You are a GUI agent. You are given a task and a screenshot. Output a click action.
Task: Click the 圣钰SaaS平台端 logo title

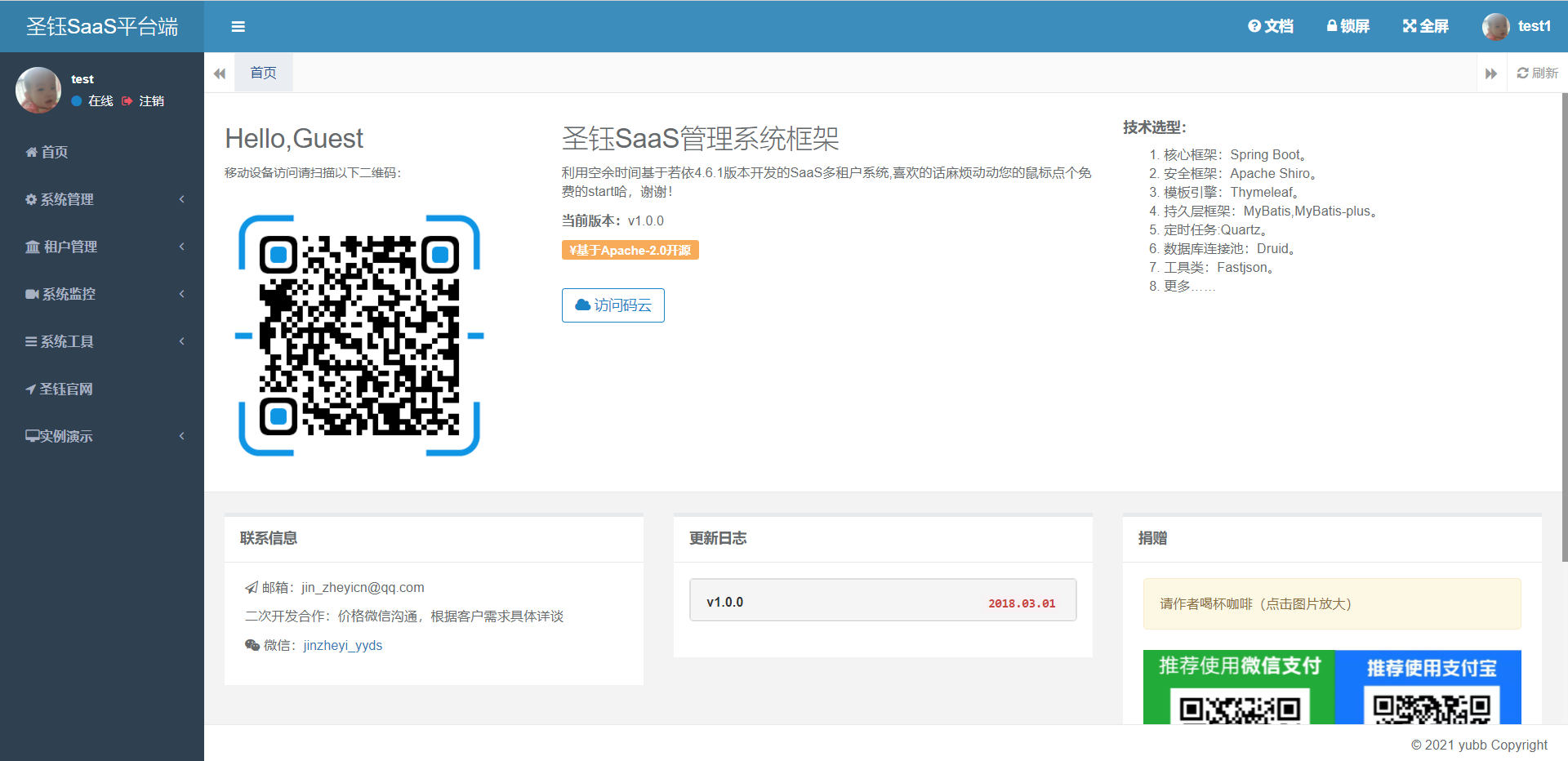[102, 26]
